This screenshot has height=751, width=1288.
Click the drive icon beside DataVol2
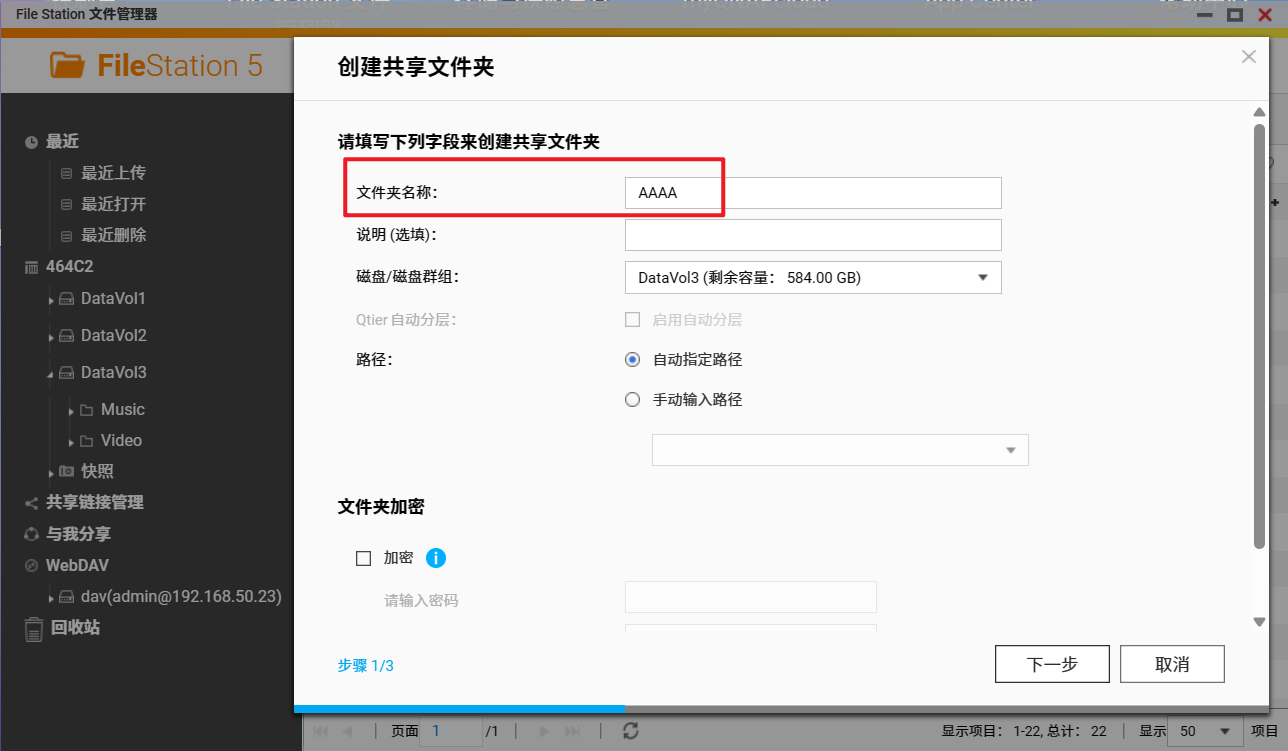coord(66,336)
